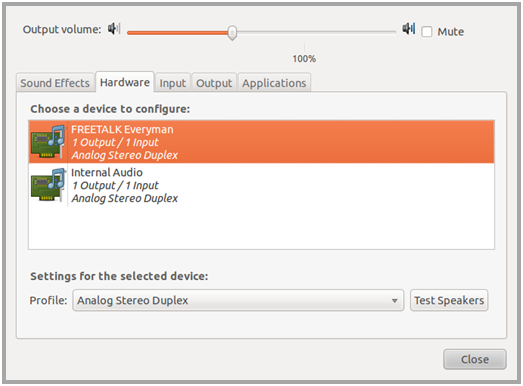Click the Close button
Image resolution: width=523 pixels, height=386 pixels.
475,359
